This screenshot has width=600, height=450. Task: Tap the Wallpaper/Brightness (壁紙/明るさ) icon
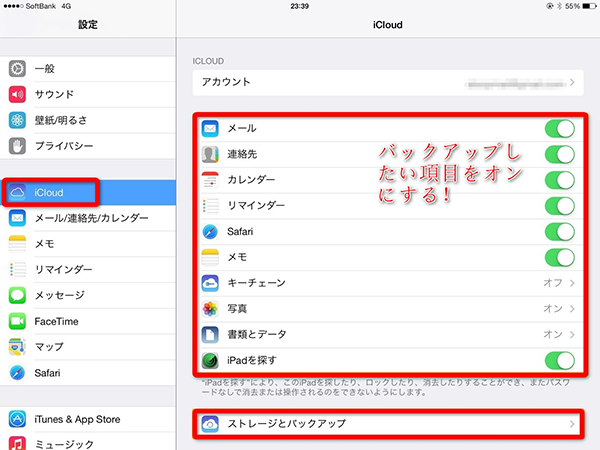click(x=17, y=120)
